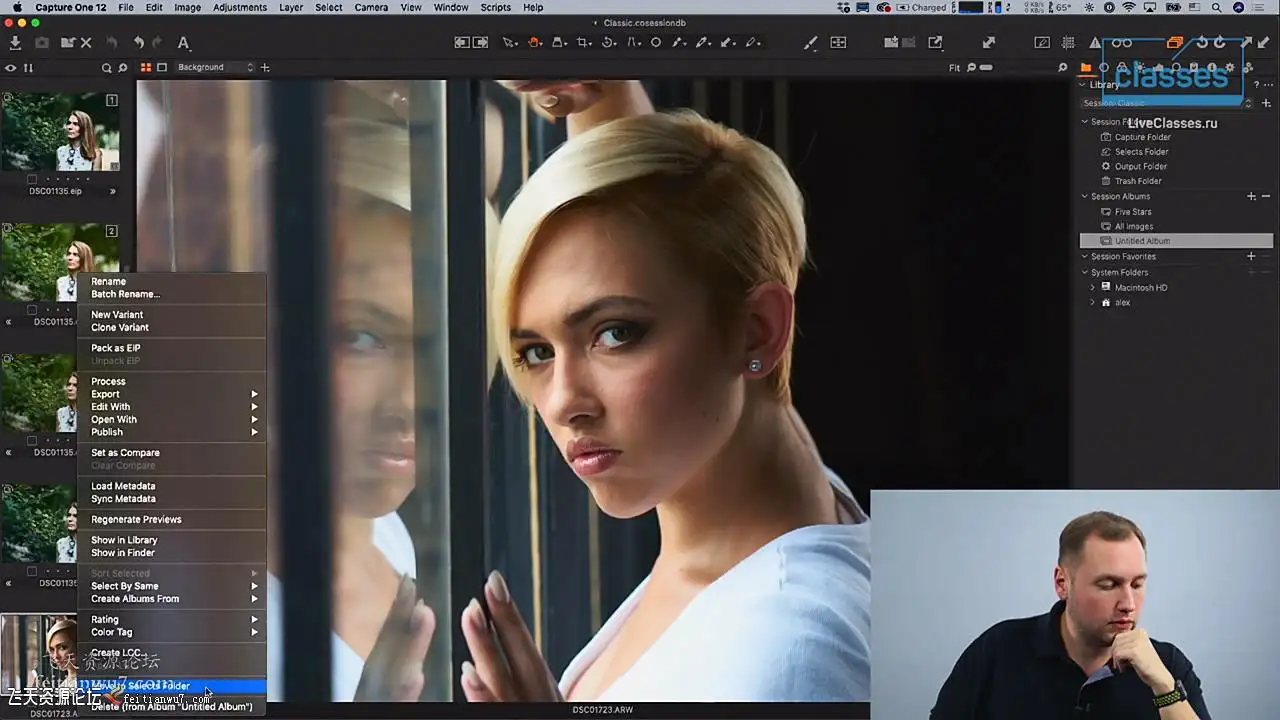
Task: Click the Capture camera toolbar icon
Action: coord(42,43)
